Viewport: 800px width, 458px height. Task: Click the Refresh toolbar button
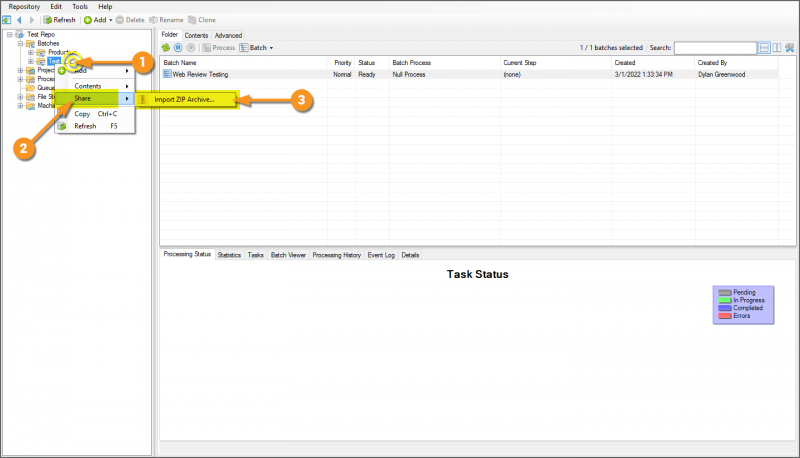pyautogui.click(x=60, y=20)
